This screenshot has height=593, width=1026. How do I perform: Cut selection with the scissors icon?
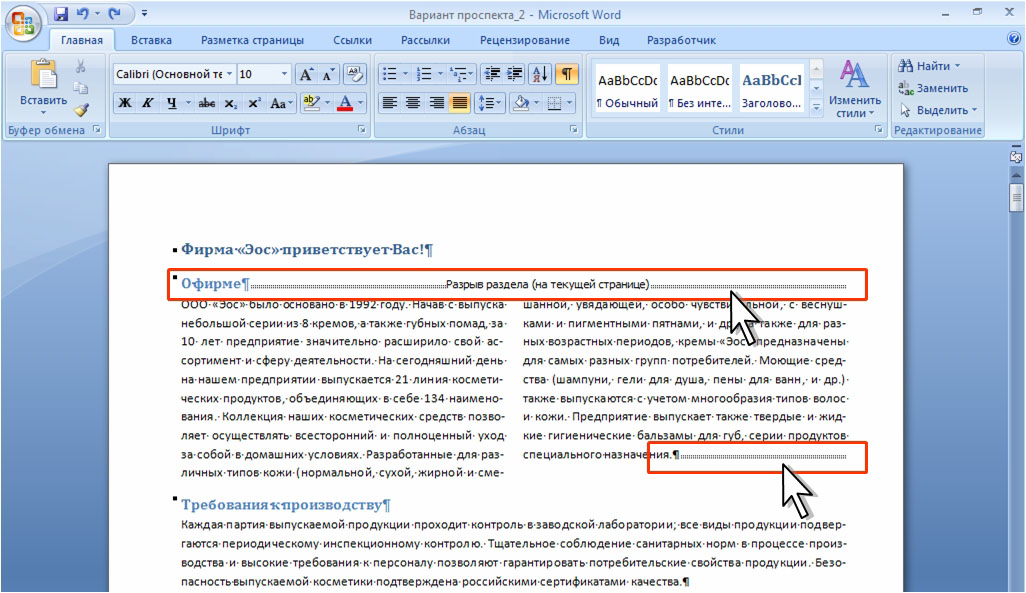80,66
